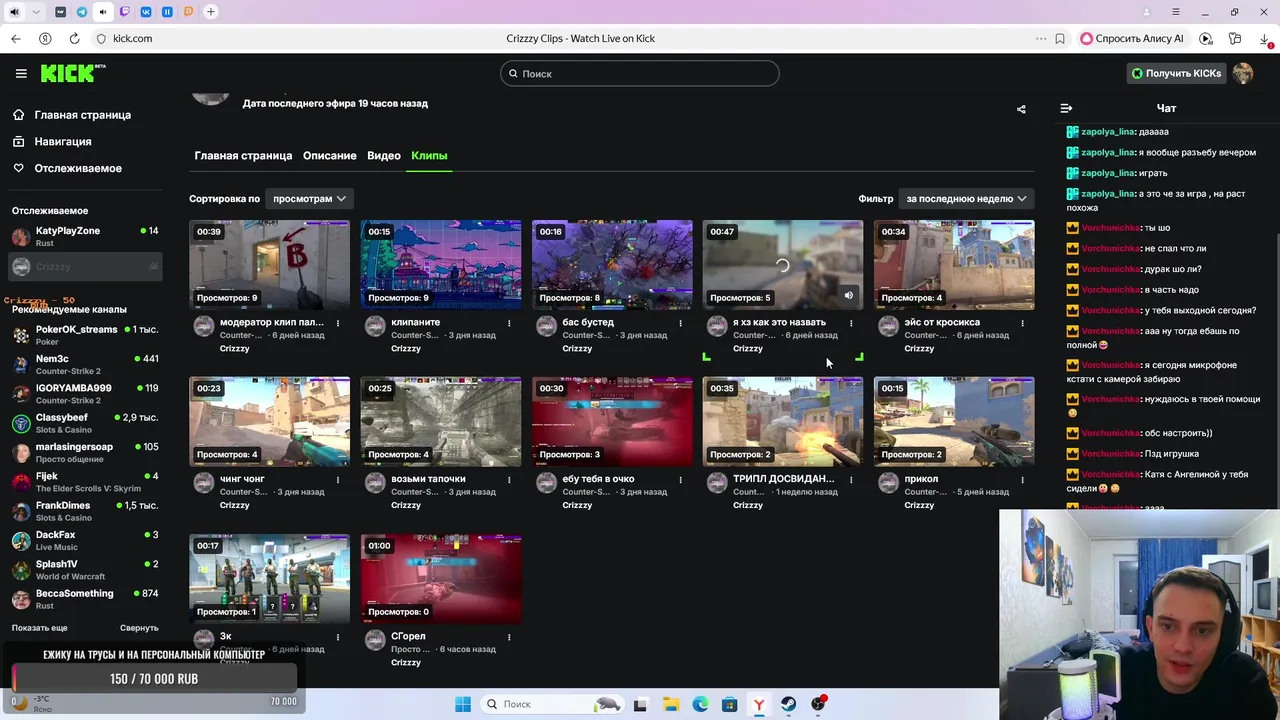Click the Kick search field 'Поиск'
Image resolution: width=1280 pixels, height=720 pixels.
640,73
